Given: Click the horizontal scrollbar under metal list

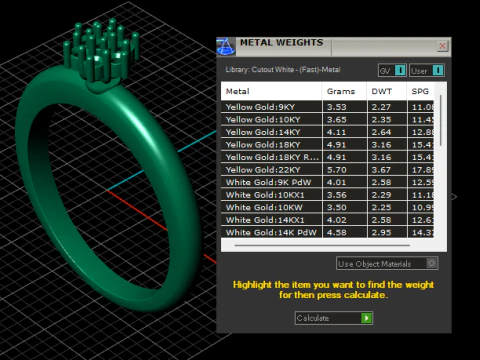Looking at the screenshot, I should (x=322, y=245).
